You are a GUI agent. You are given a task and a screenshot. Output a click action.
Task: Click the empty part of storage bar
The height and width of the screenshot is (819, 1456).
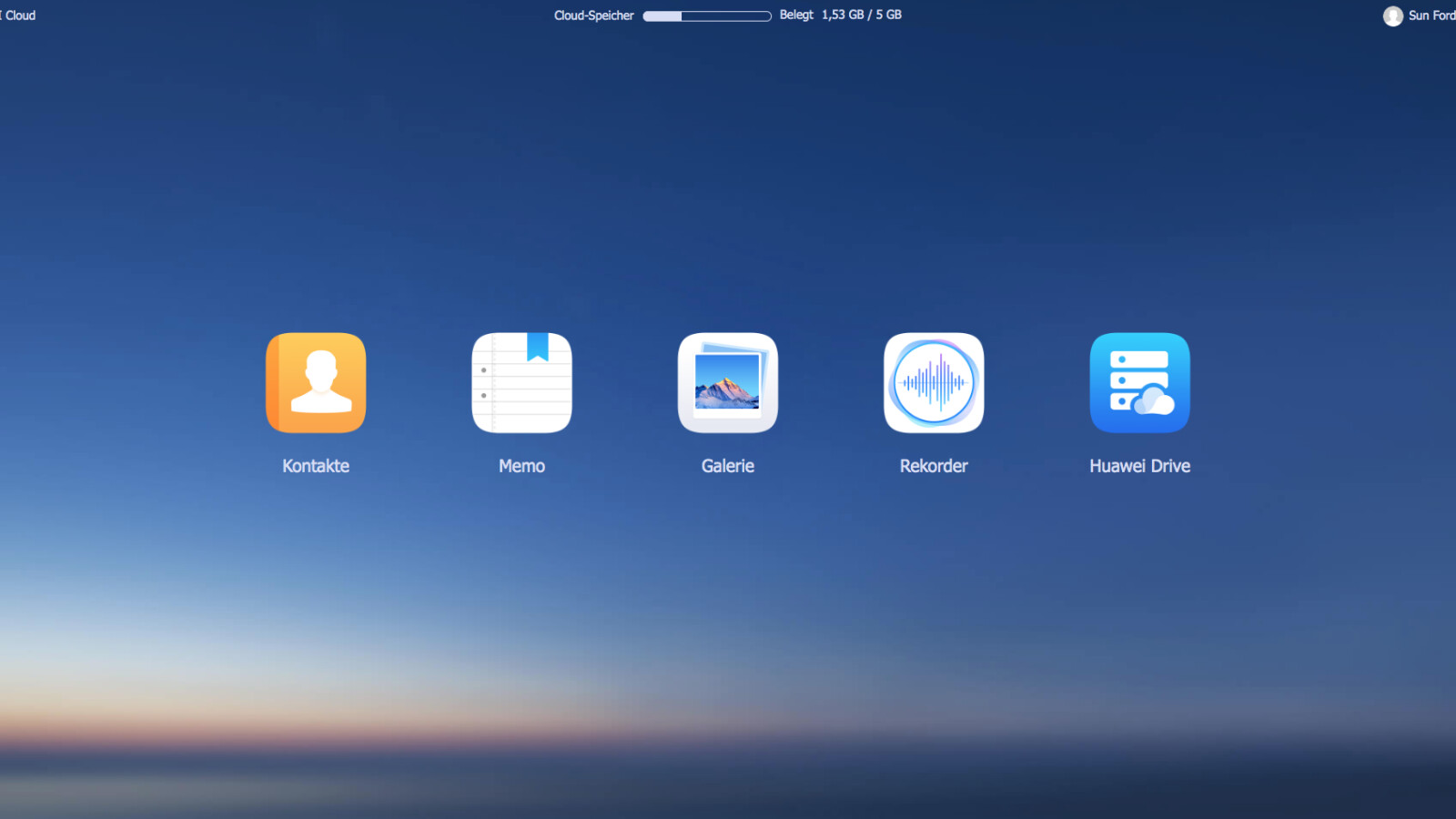click(726, 15)
